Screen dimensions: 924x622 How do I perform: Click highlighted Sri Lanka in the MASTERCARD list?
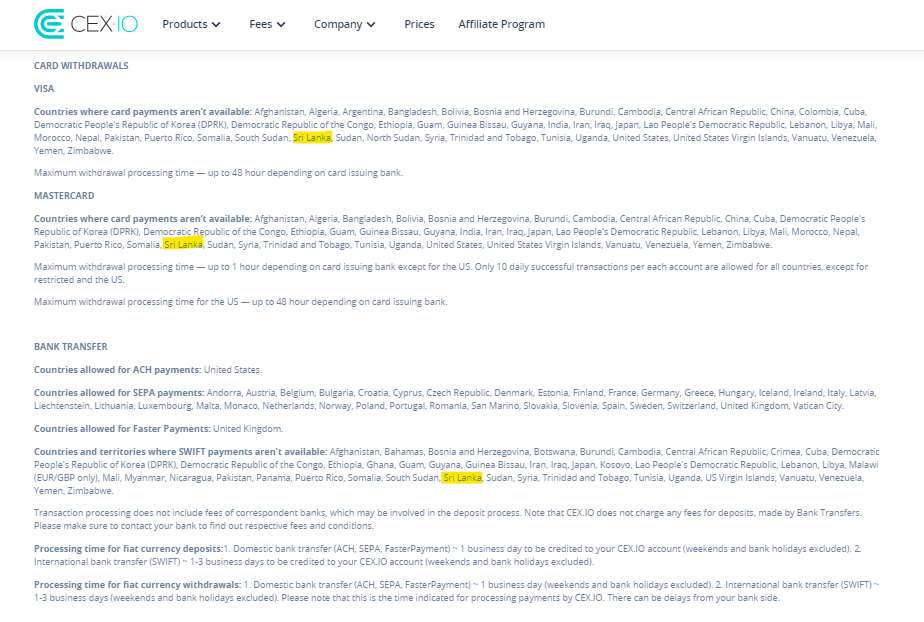click(183, 244)
